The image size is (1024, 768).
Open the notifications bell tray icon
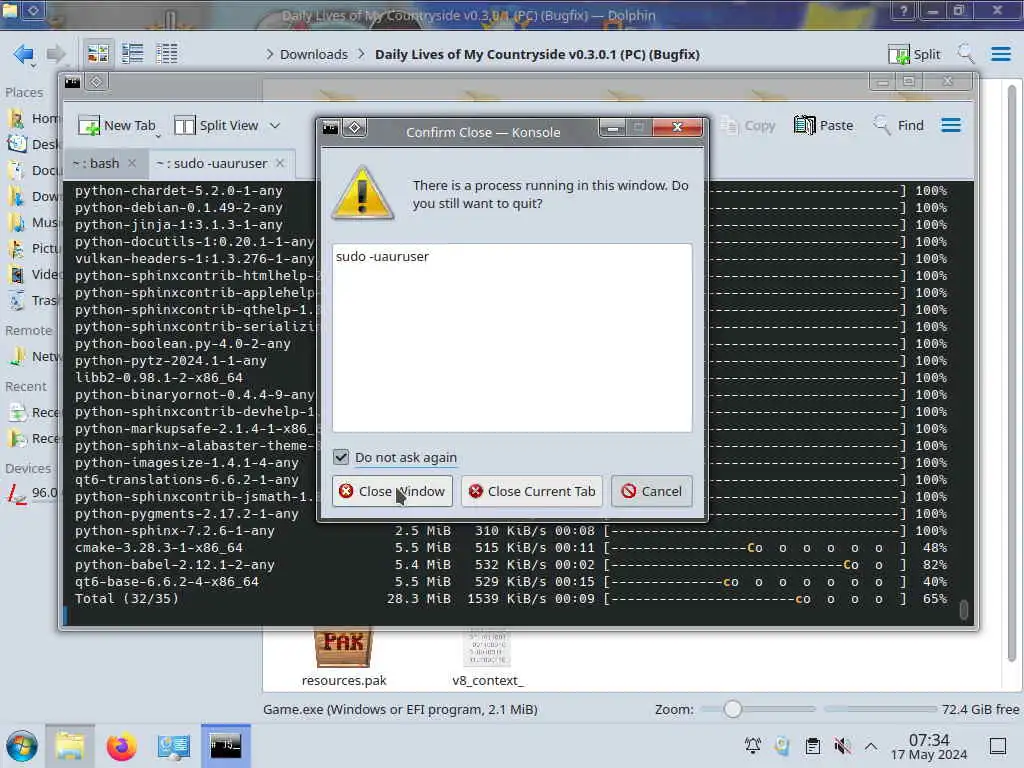[752, 746]
